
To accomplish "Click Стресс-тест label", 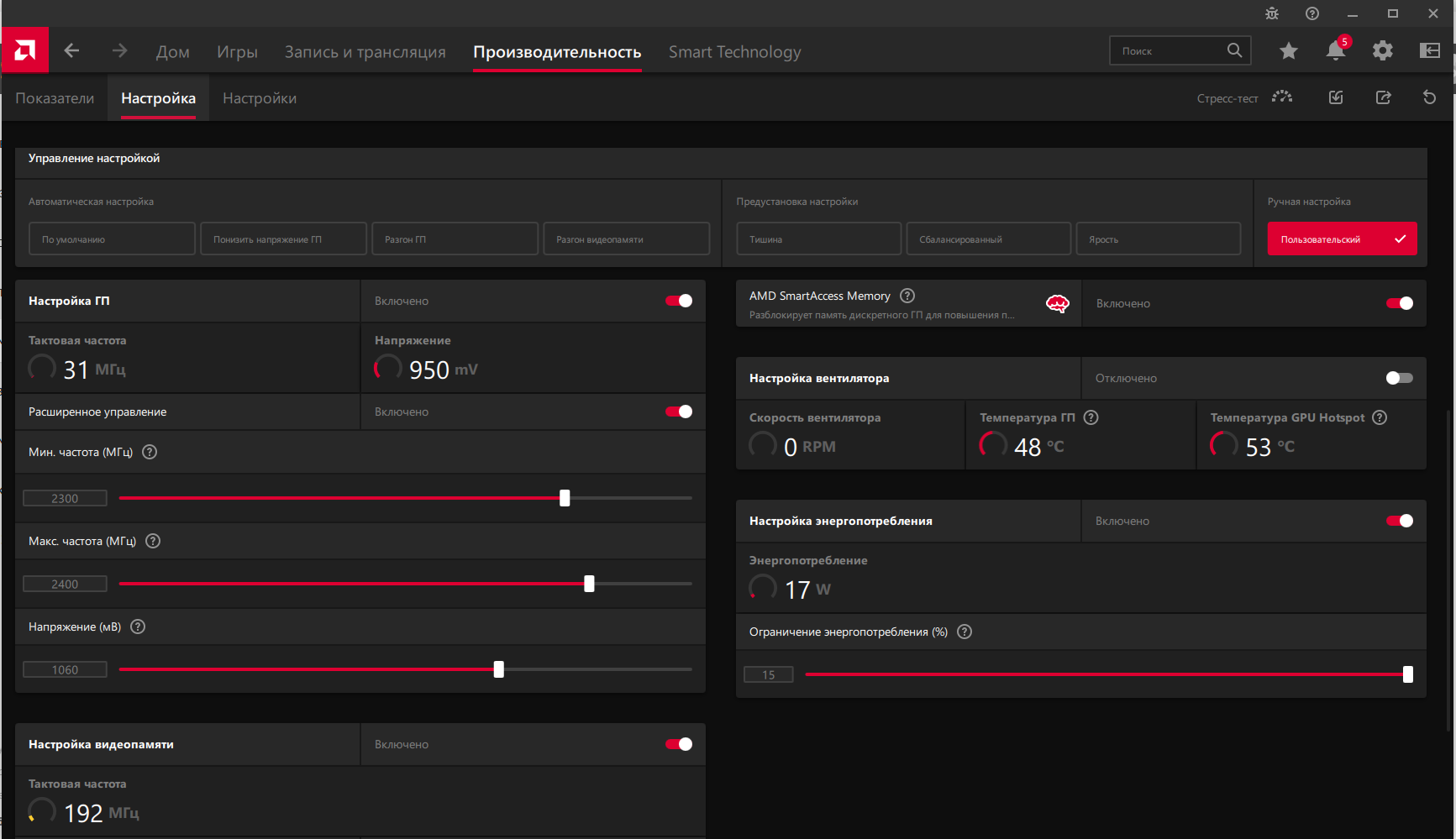I will [1227, 98].
